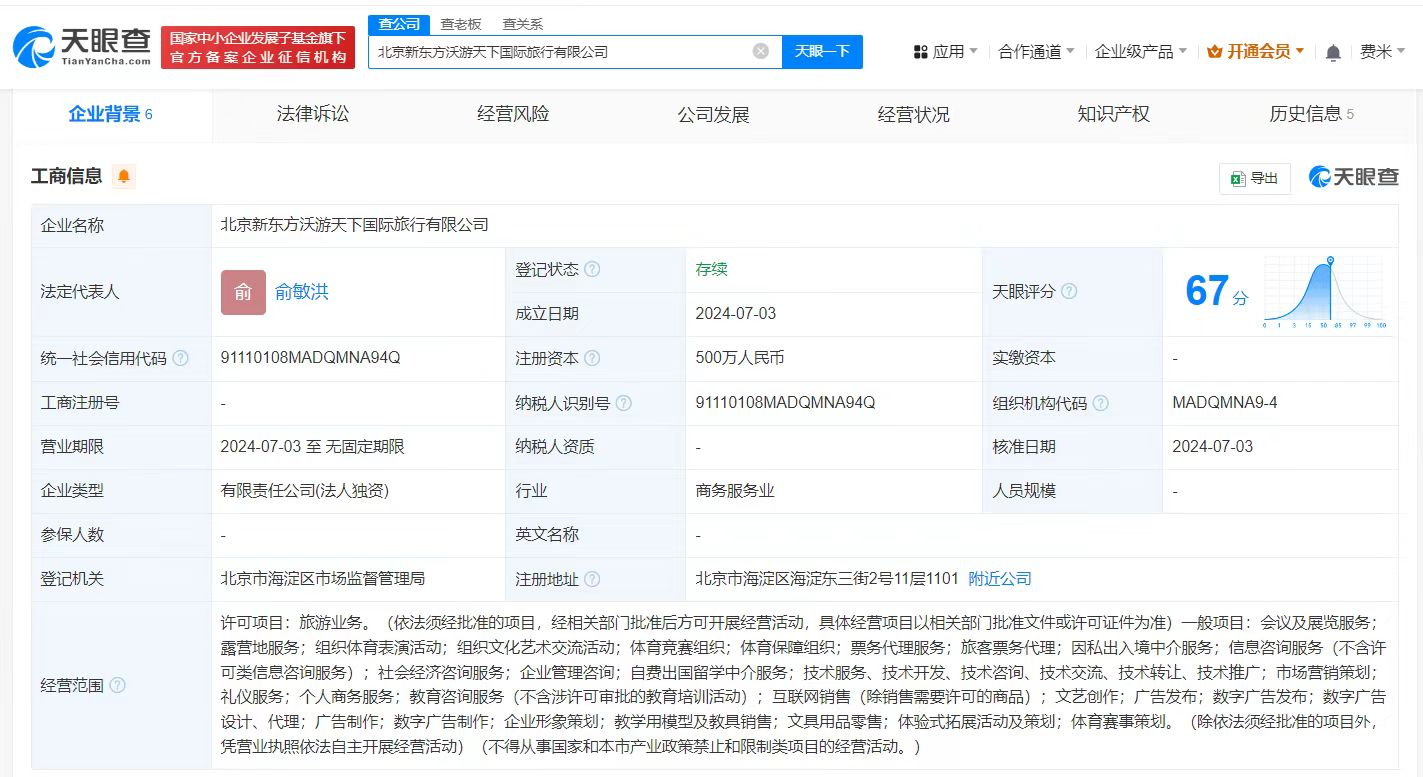Click help icon next to 登记状态
Screen dimensions: 1423x777
pyautogui.click(x=592, y=269)
